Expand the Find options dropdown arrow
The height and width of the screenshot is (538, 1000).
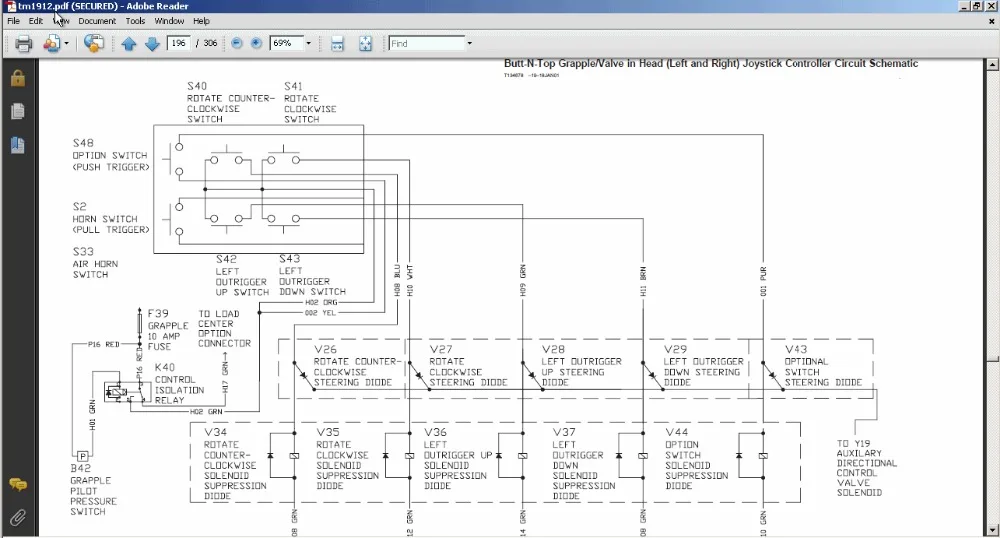pyautogui.click(x=470, y=44)
